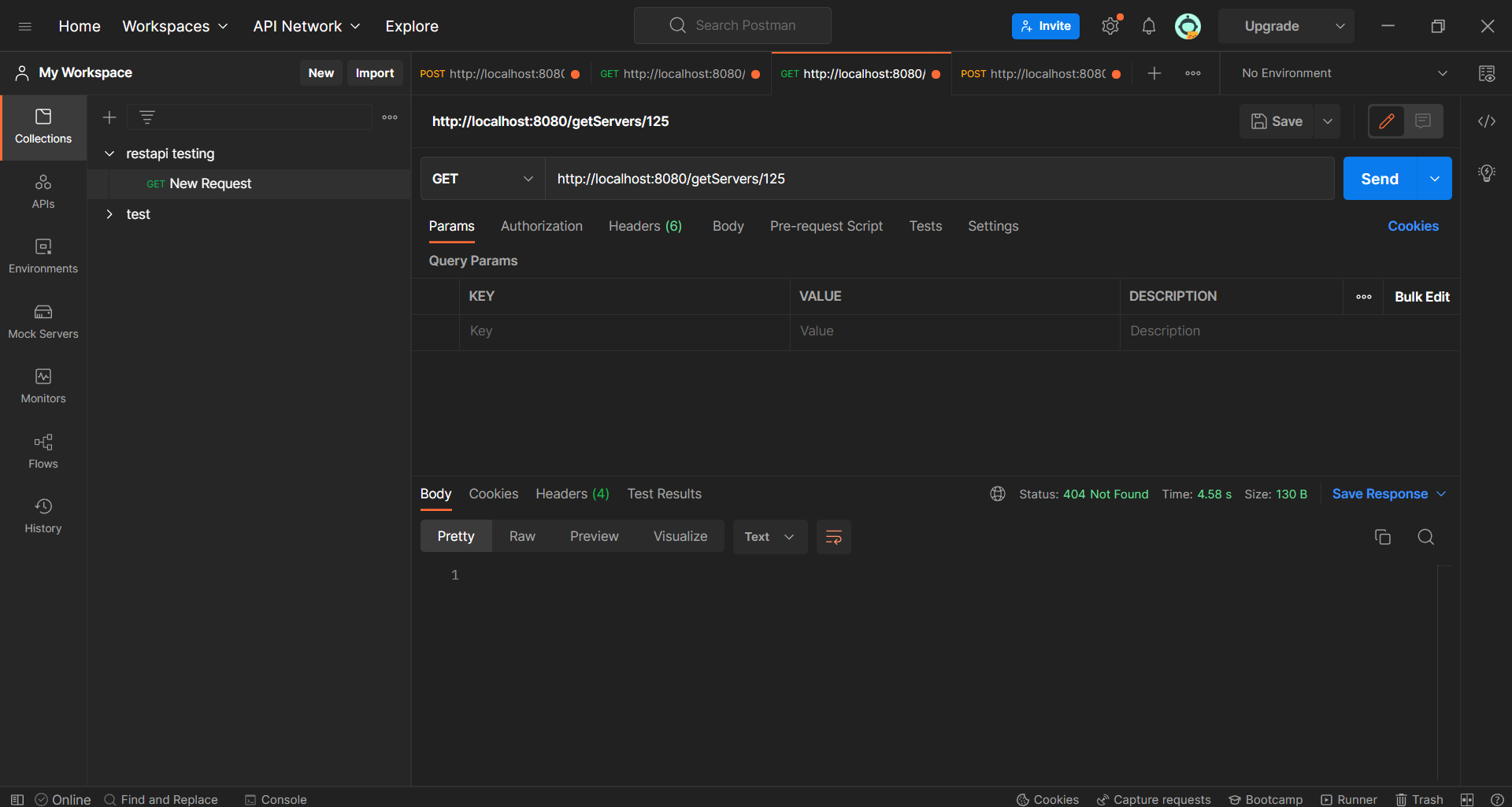The width and height of the screenshot is (1512, 807).
Task: Open the Cookies link in the request
Action: (x=1413, y=226)
